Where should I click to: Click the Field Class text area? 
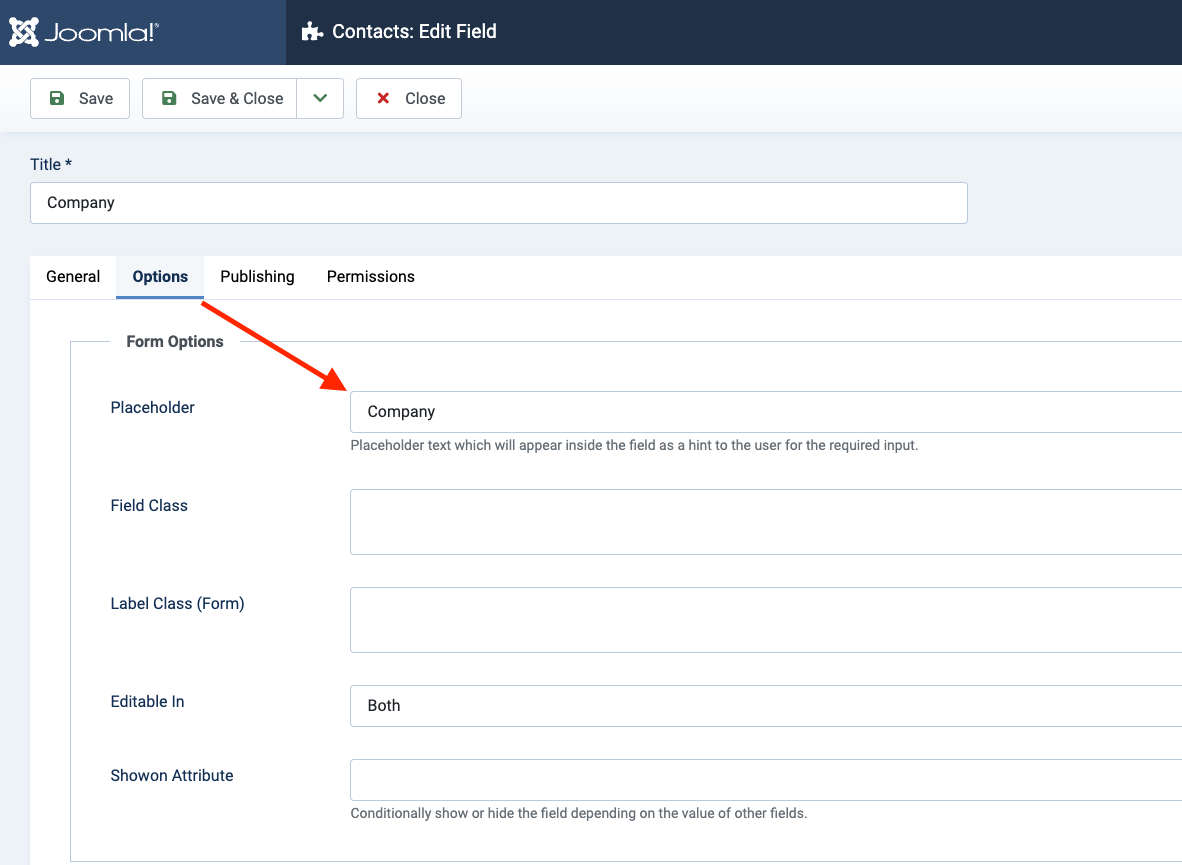(x=765, y=522)
